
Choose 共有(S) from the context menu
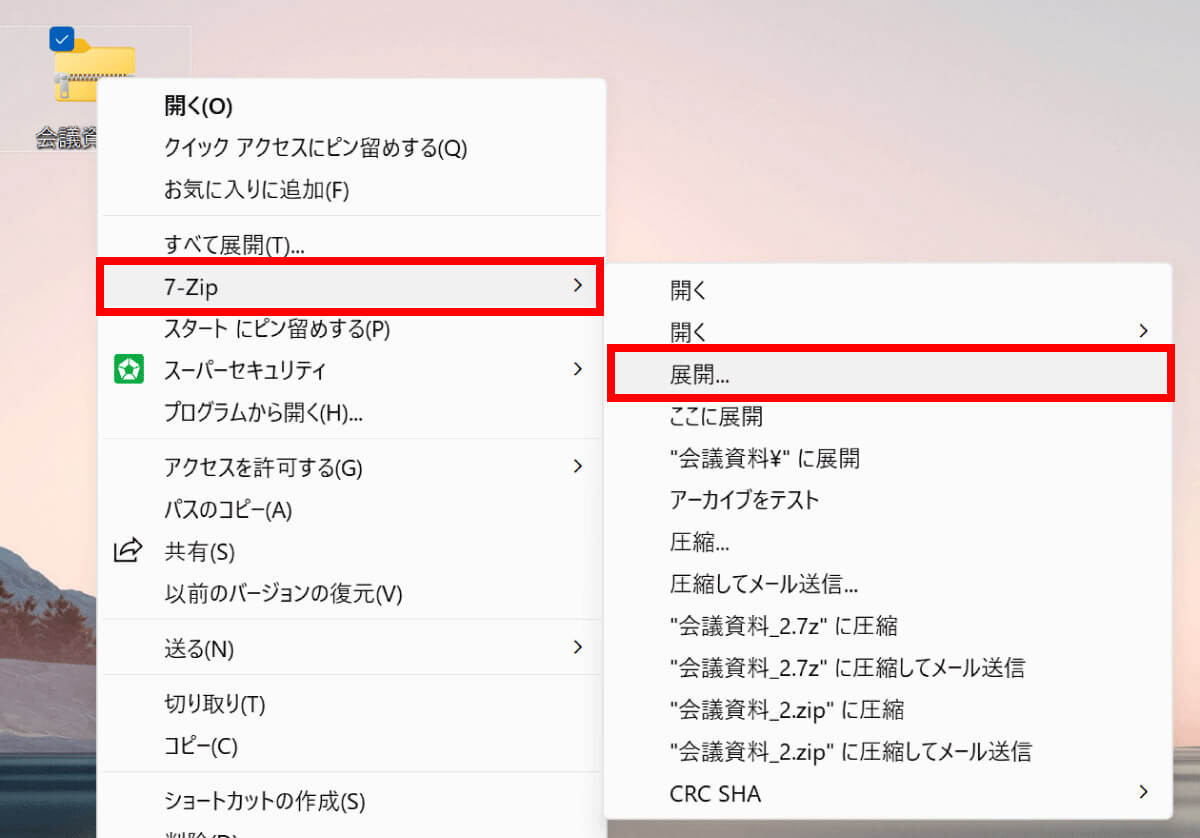[352, 551]
